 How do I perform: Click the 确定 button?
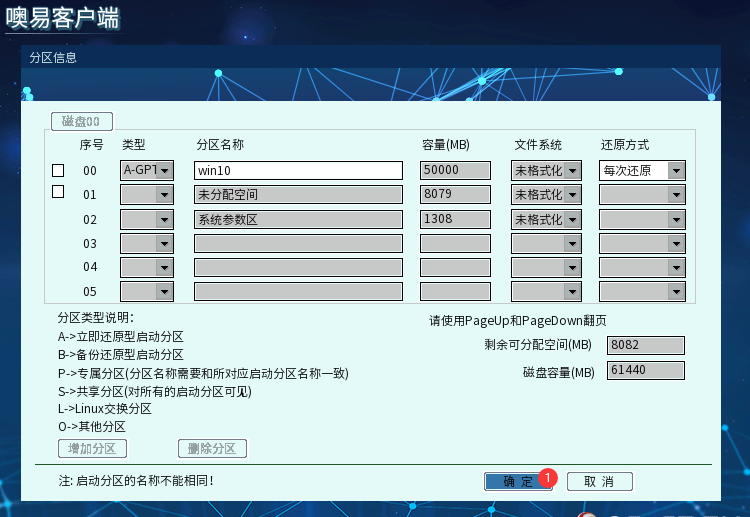coord(517,481)
